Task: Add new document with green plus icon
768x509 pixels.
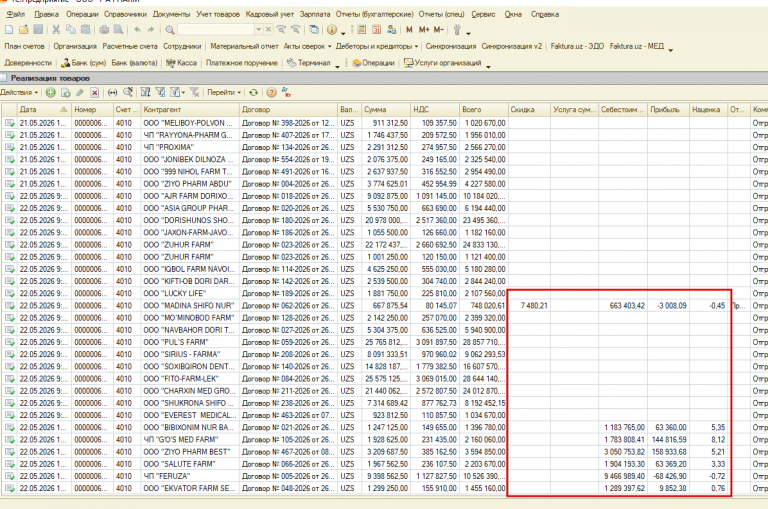Action: (x=50, y=92)
